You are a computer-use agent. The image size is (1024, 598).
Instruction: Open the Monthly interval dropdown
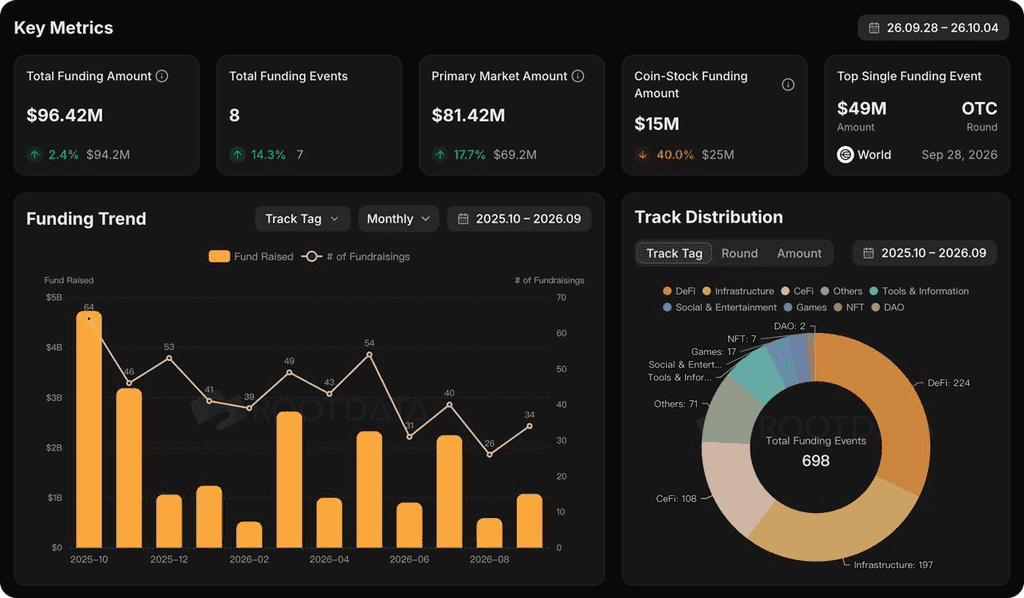398,219
